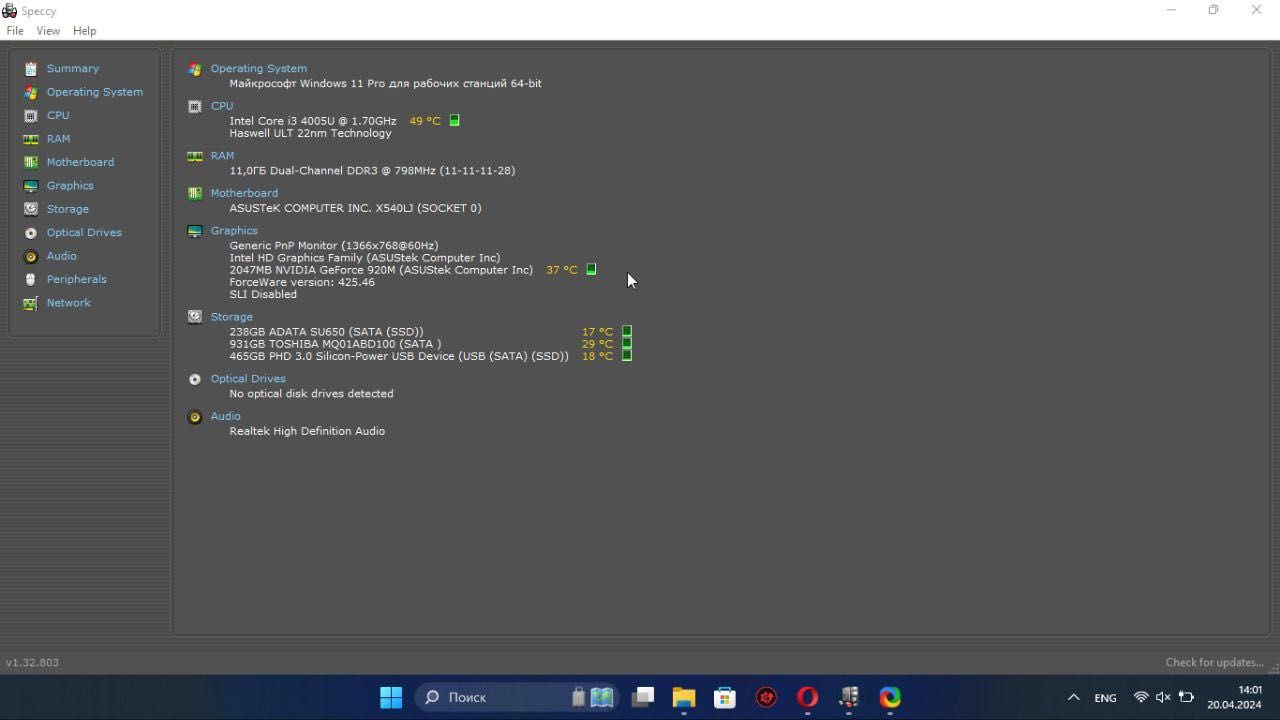Click the Silicon-Power drive temperature indicator beside 18 °C
1280x720 pixels.
pyautogui.click(x=627, y=355)
